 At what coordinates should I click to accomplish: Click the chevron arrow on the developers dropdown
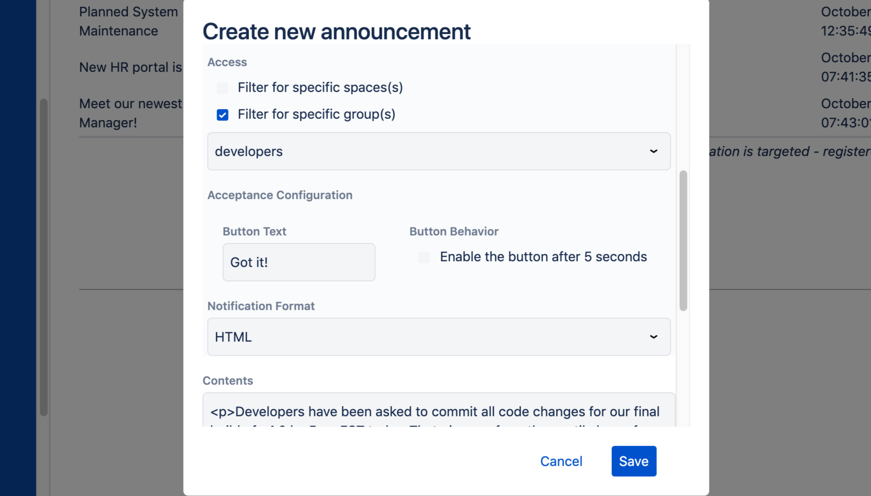tap(653, 152)
